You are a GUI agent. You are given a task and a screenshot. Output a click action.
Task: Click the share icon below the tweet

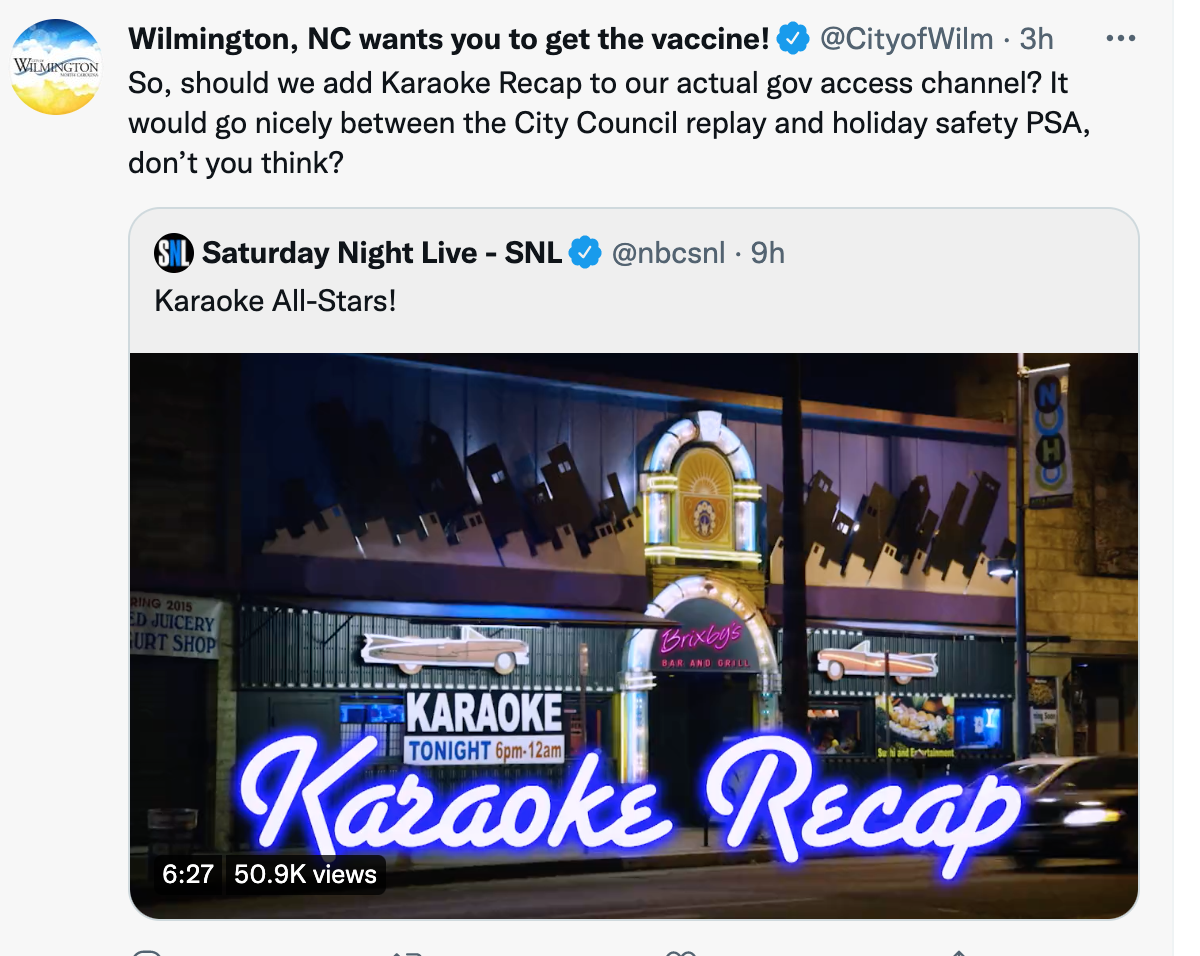957,952
